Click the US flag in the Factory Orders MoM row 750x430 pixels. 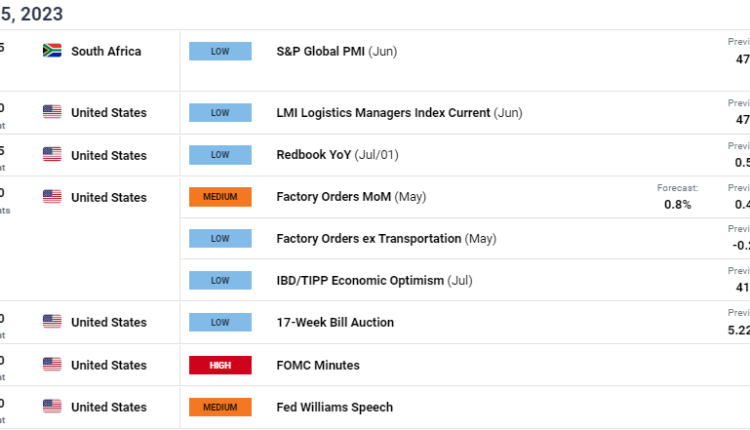click(x=52, y=197)
